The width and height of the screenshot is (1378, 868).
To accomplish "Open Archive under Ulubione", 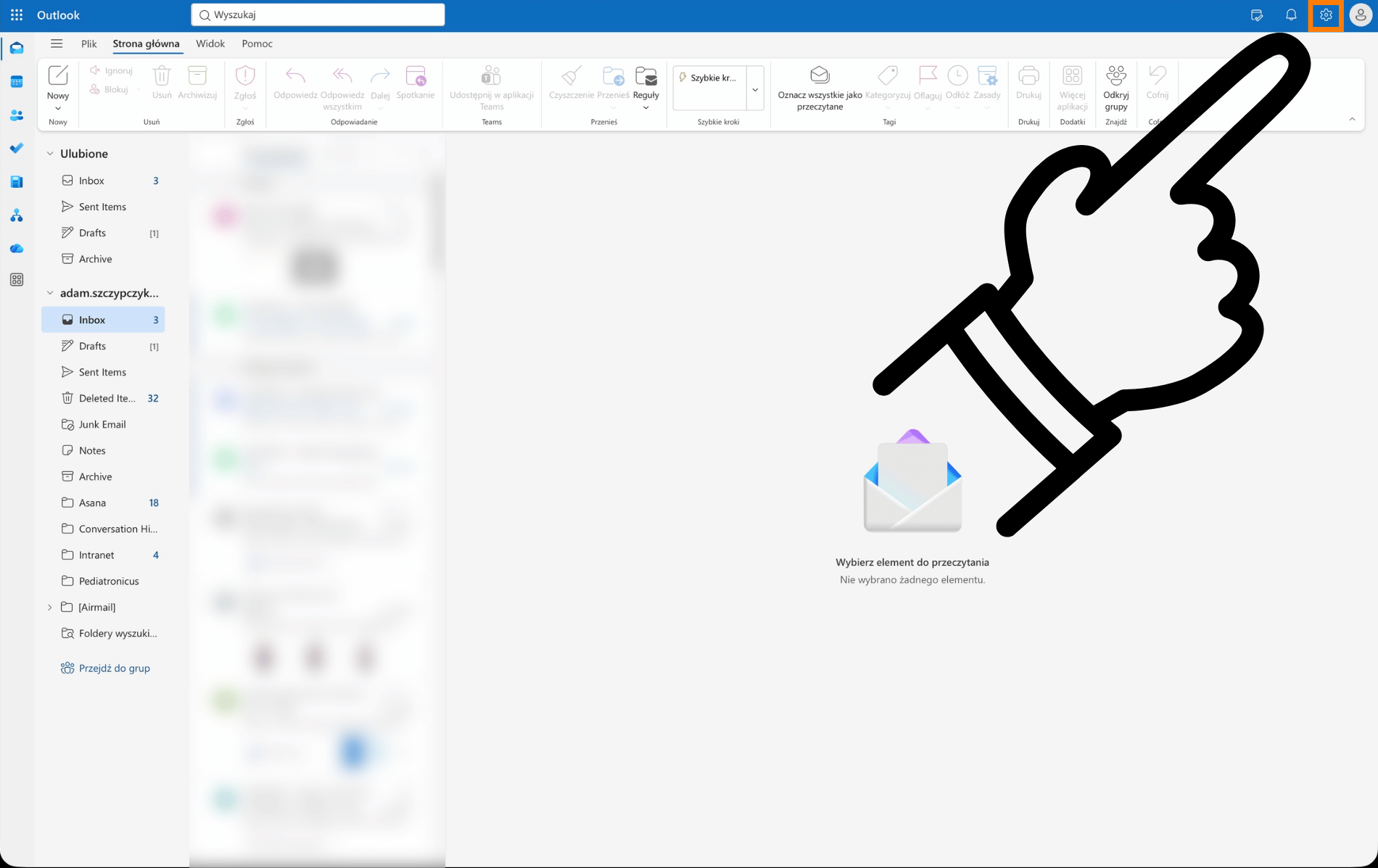I will click(103, 259).
